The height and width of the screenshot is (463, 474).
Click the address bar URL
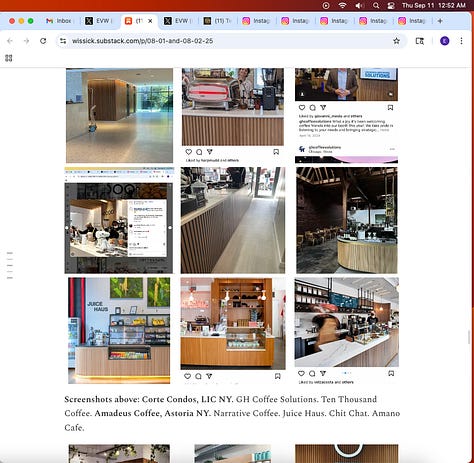point(142,41)
